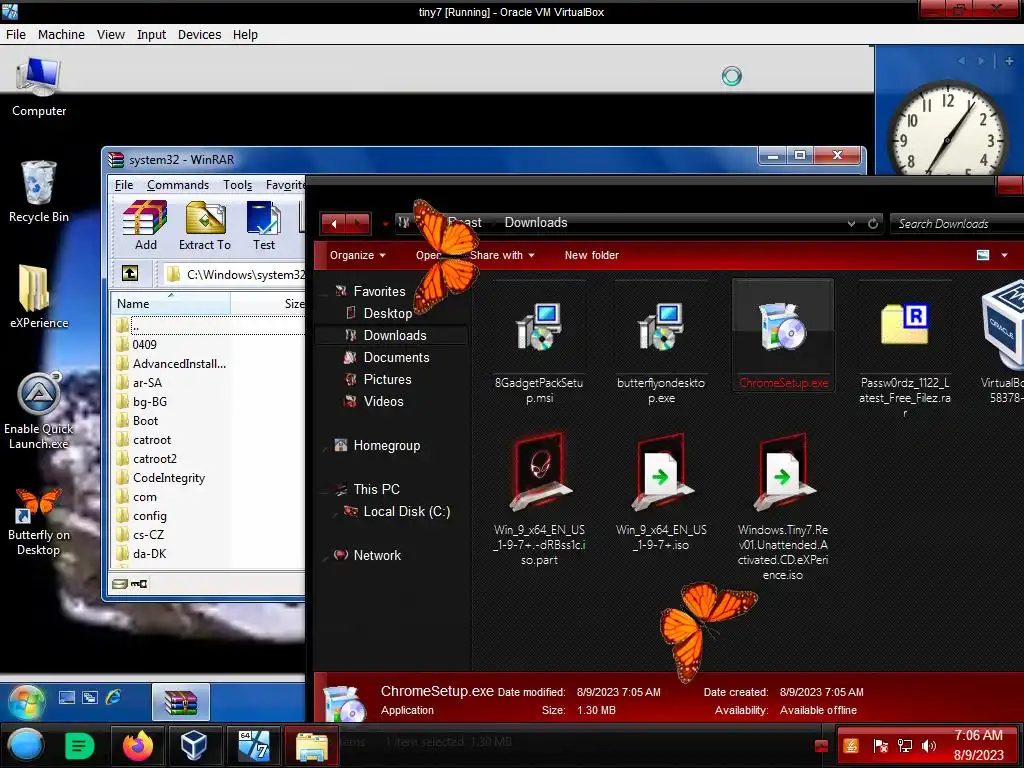Open VirtualBox Help menu
Viewport: 1024px width, 768px height.
click(245, 35)
